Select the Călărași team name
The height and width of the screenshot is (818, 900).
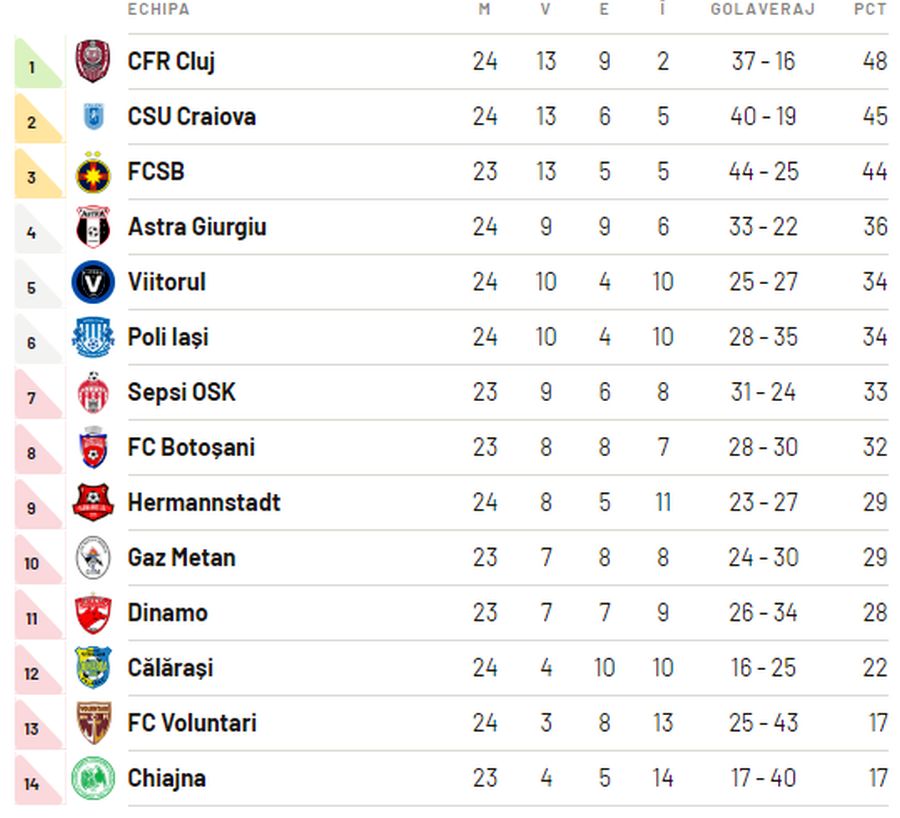[170, 668]
